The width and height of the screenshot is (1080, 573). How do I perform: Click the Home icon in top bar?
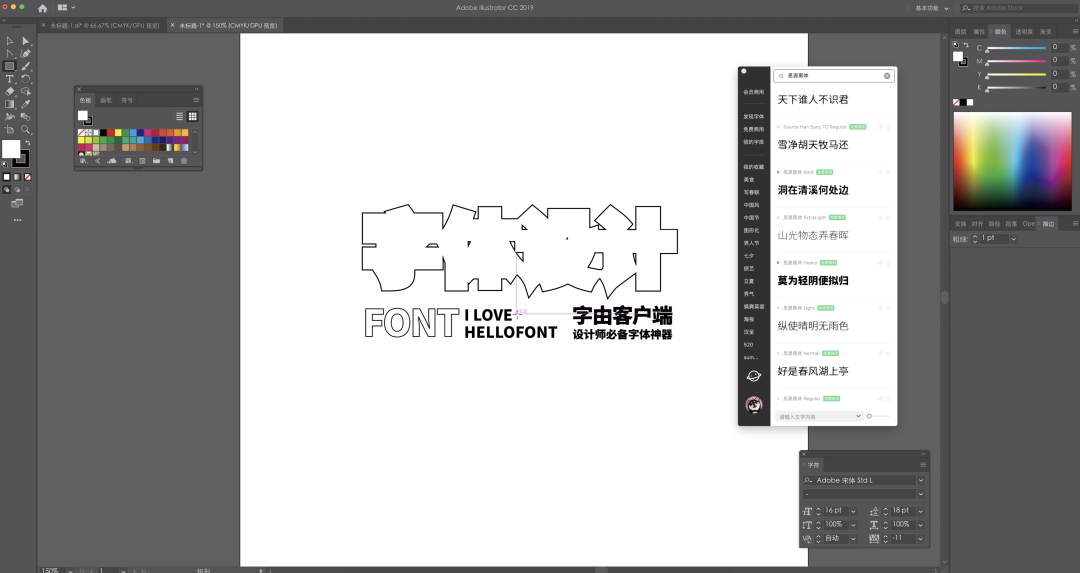point(43,7)
